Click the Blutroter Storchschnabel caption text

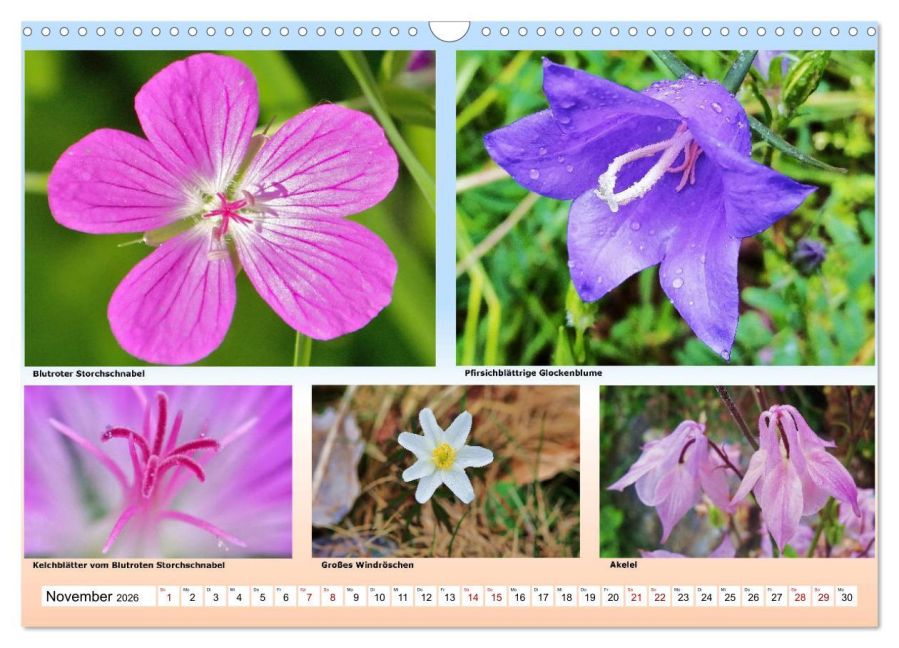[x=89, y=373]
